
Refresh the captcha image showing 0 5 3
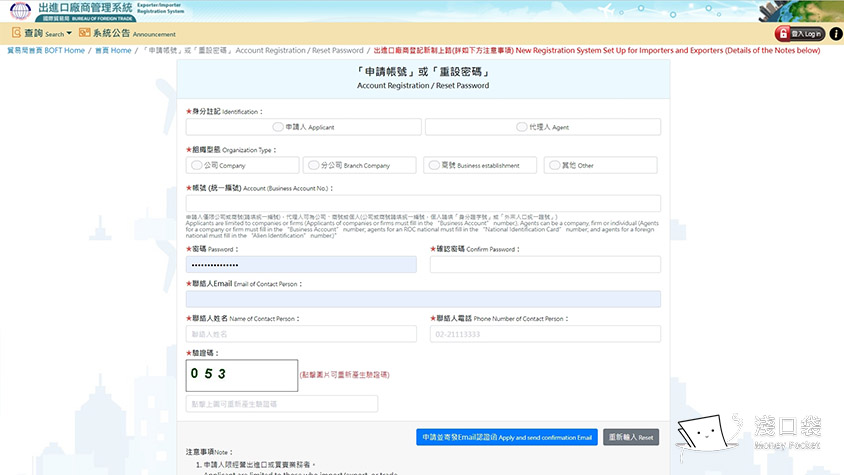[x=242, y=375]
